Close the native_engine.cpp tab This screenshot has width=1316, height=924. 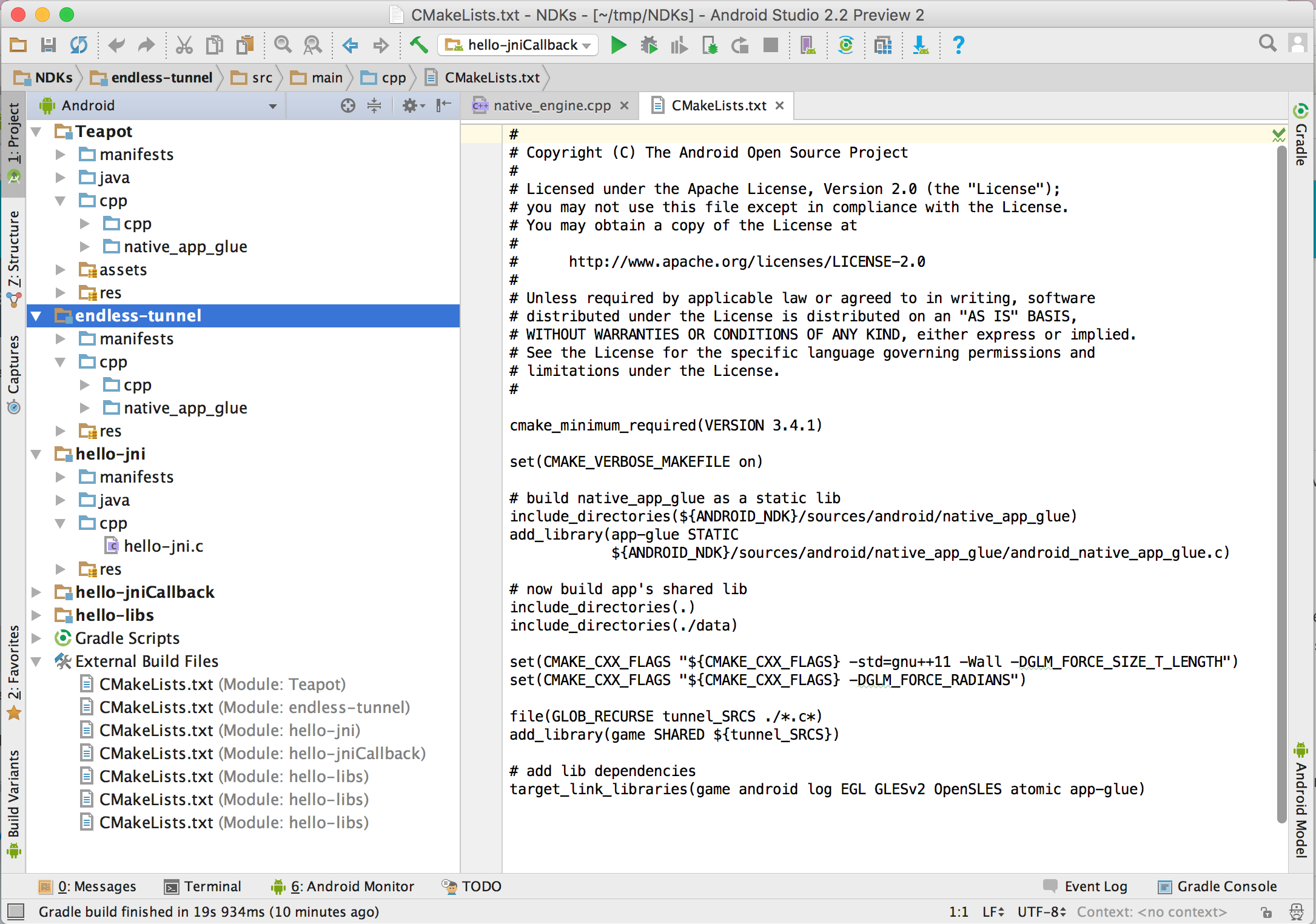click(624, 105)
